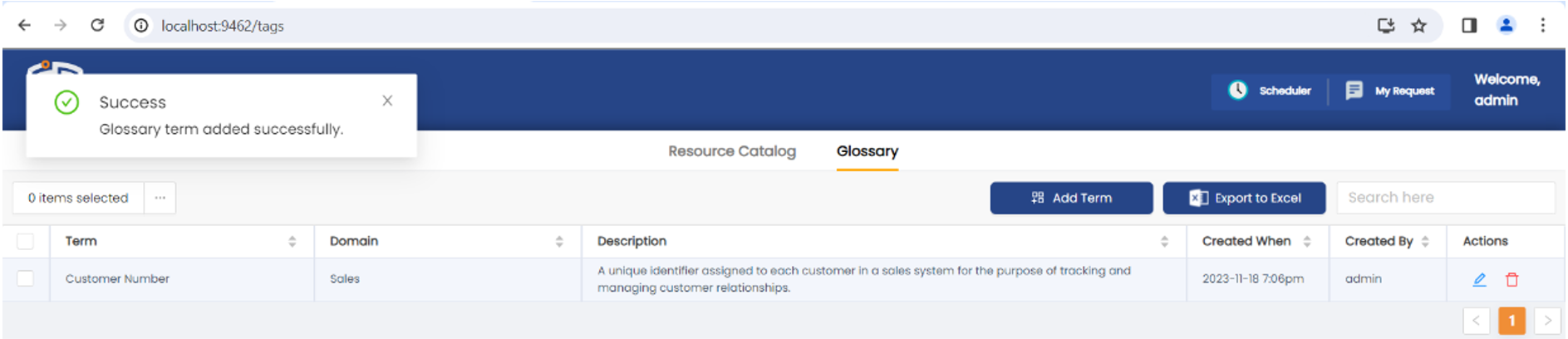Select the Glossary tab
Image resolution: width=1568 pixels, height=339 pixels.
(867, 151)
